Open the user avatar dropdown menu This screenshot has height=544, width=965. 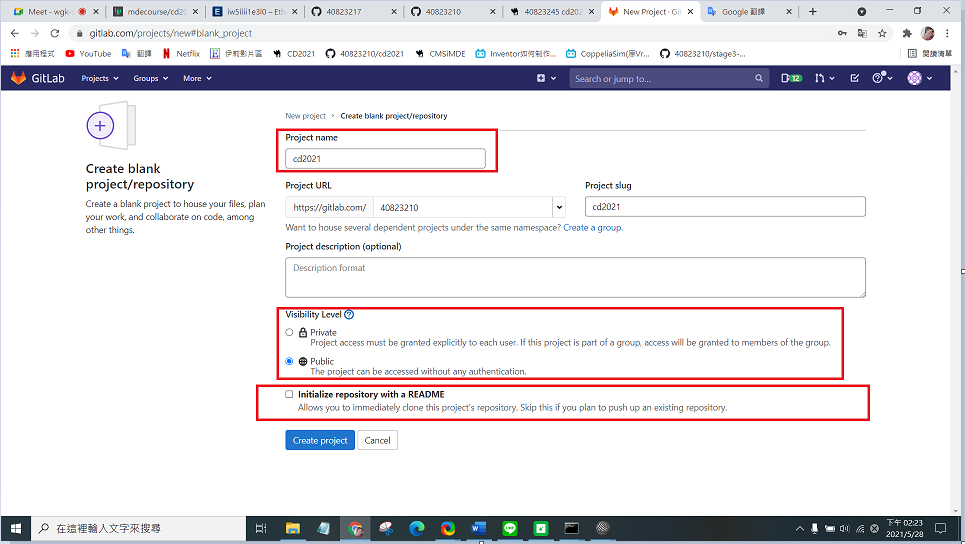click(x=919, y=78)
